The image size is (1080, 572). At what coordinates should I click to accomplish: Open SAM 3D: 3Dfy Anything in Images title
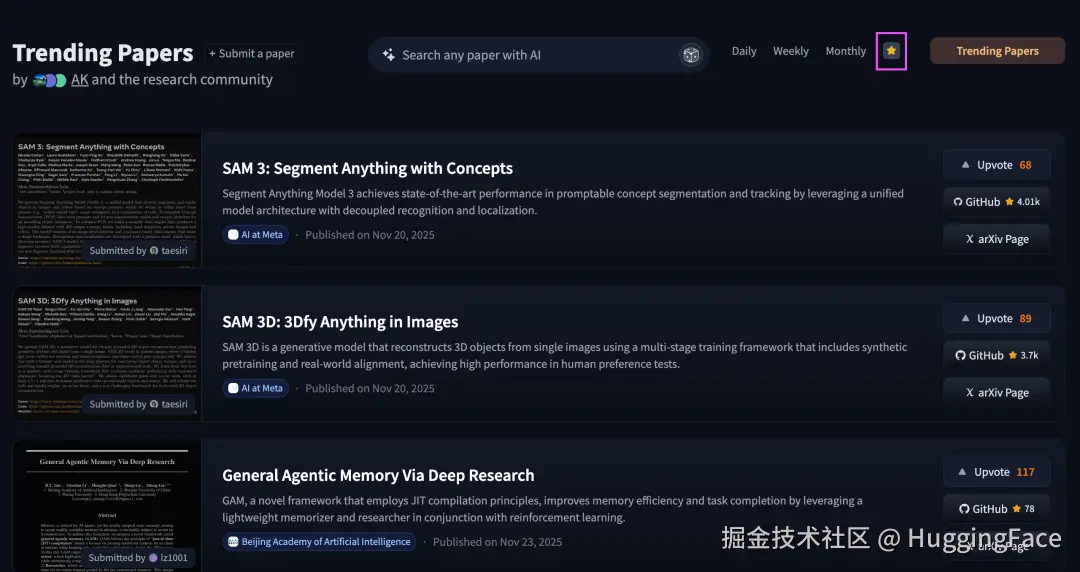click(340, 322)
